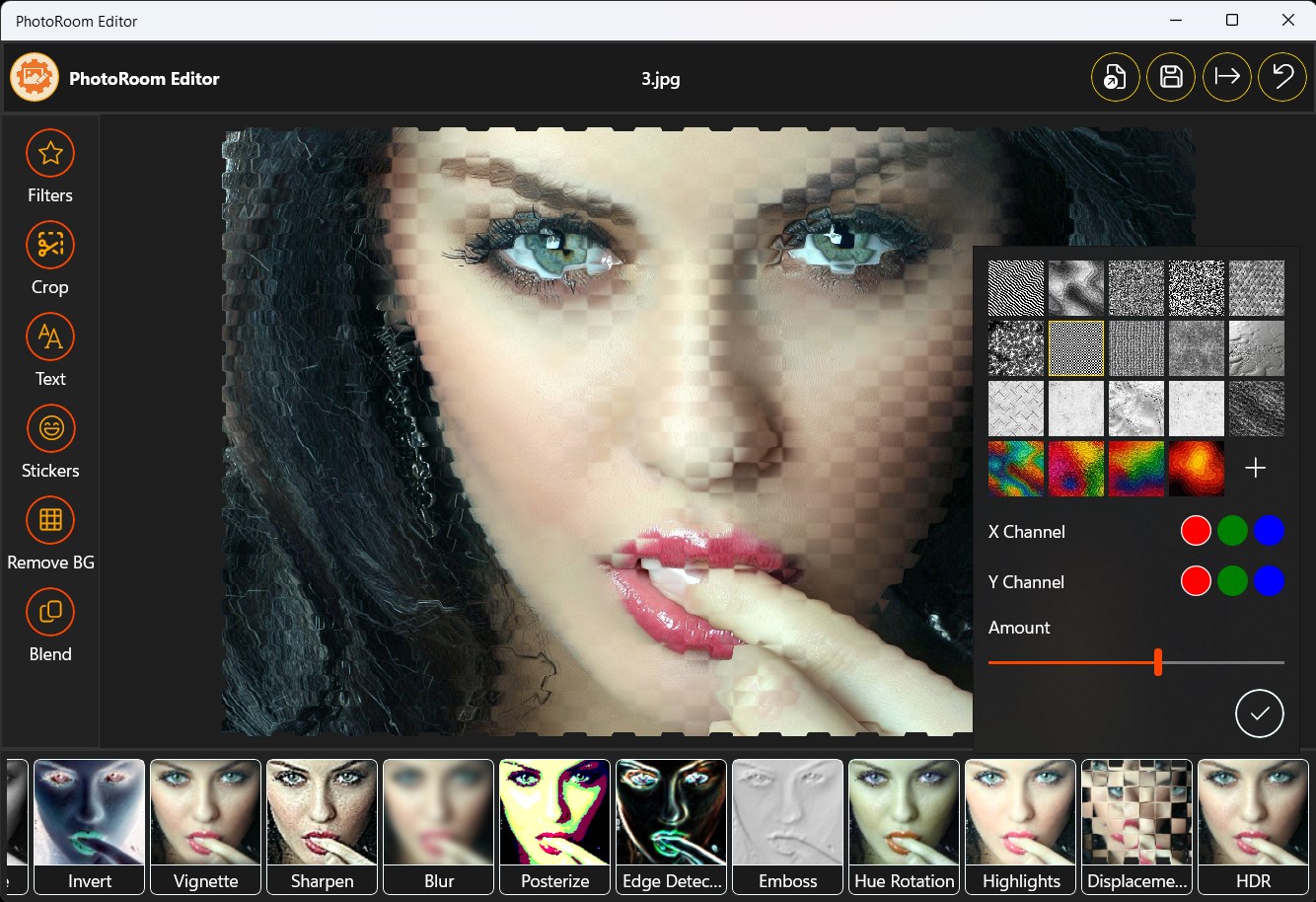Image resolution: width=1316 pixels, height=902 pixels.
Task: Maximize the PhotoRoom Editor window
Action: [1232, 20]
